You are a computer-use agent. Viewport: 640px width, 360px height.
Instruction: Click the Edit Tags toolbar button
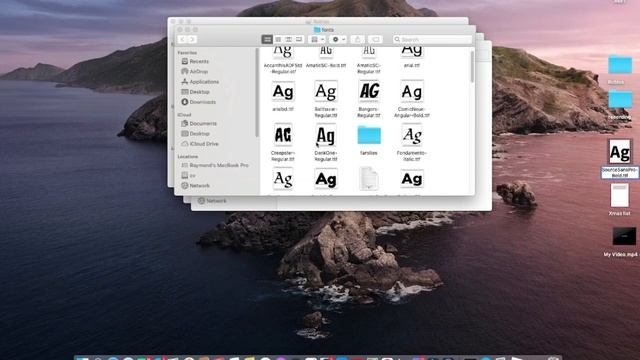tap(375, 39)
